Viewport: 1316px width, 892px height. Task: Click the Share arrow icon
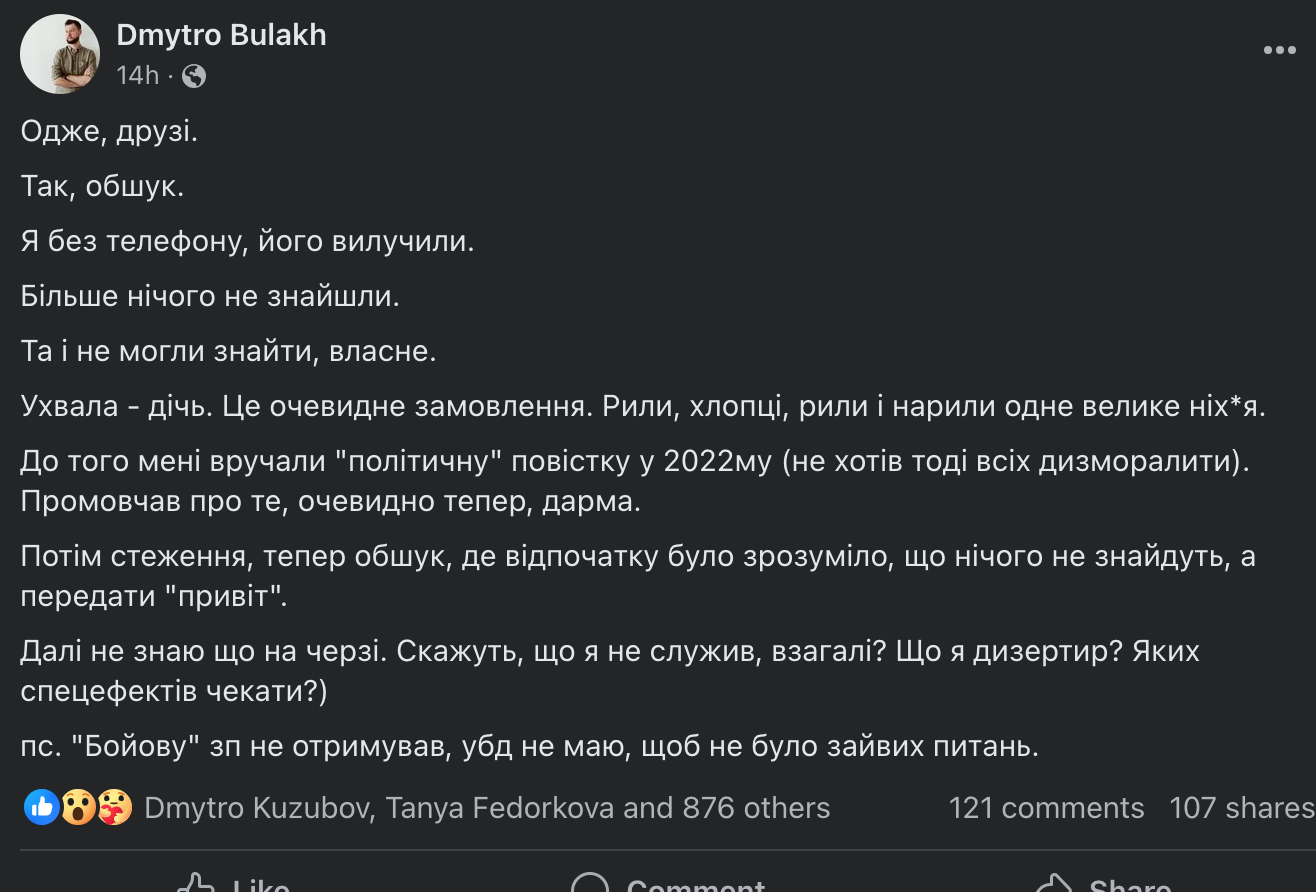point(1054,884)
